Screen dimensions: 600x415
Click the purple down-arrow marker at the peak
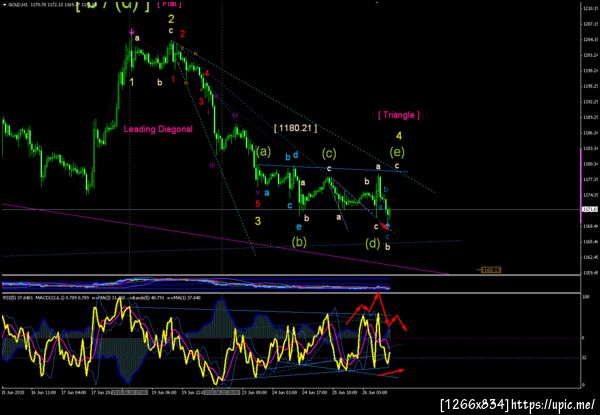132,32
